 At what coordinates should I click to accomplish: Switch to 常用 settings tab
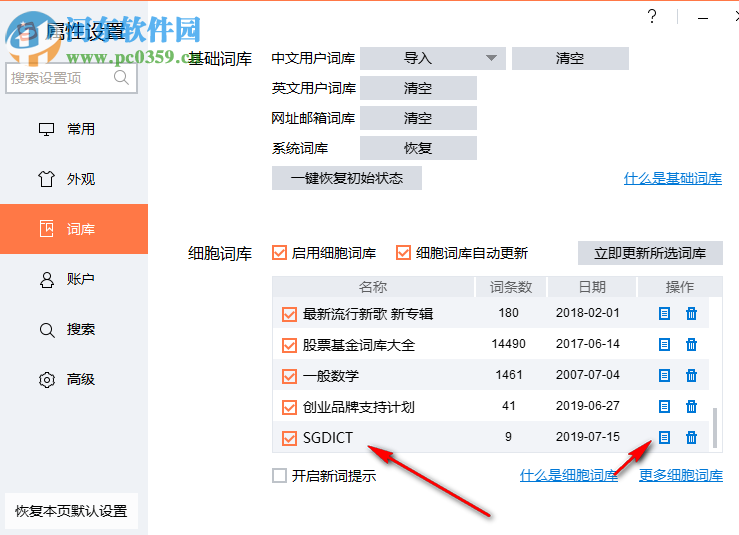[x=74, y=129]
